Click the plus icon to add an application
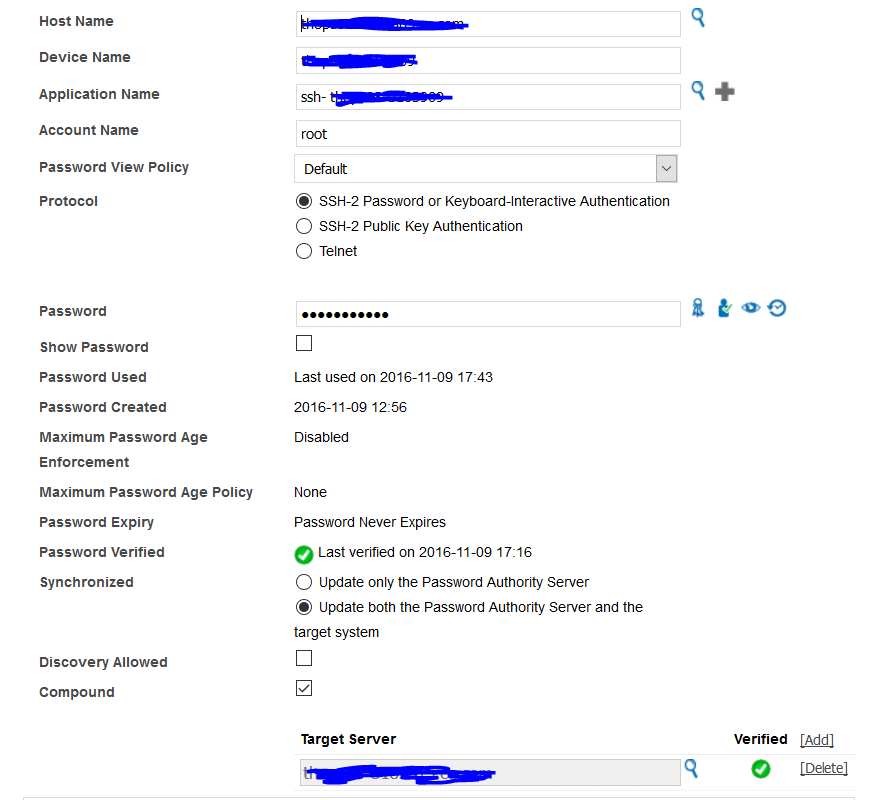 (724, 91)
